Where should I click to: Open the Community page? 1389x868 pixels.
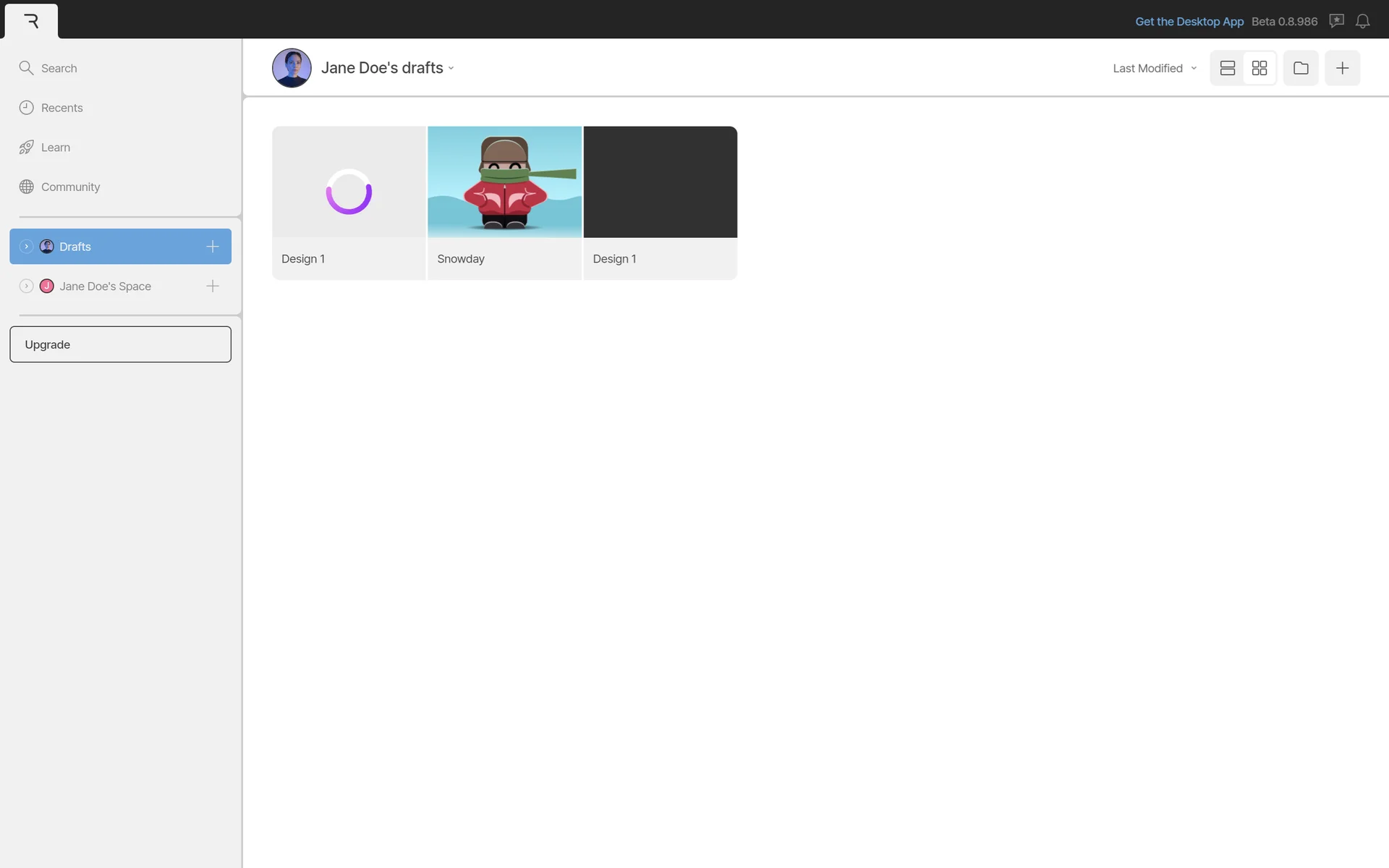[x=70, y=187]
